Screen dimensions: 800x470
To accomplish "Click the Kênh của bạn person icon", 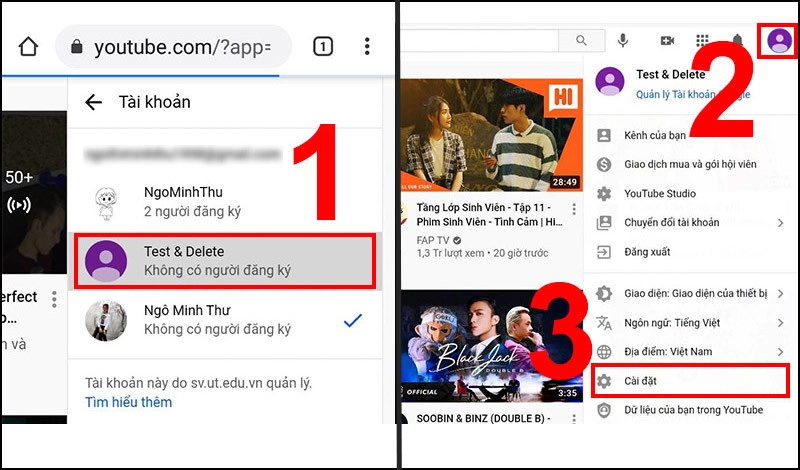I will 604,135.
